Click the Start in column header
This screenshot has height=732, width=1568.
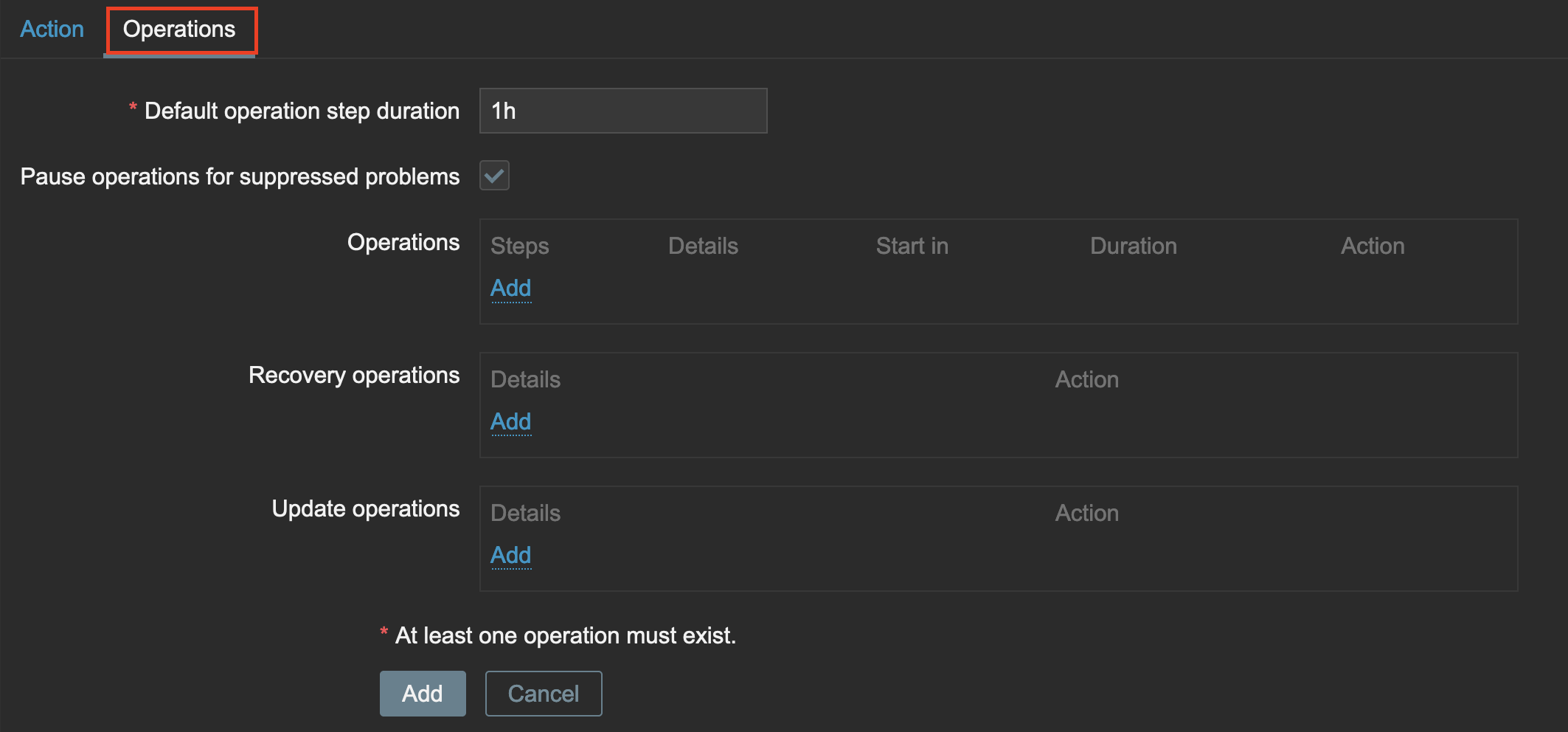pos(912,246)
